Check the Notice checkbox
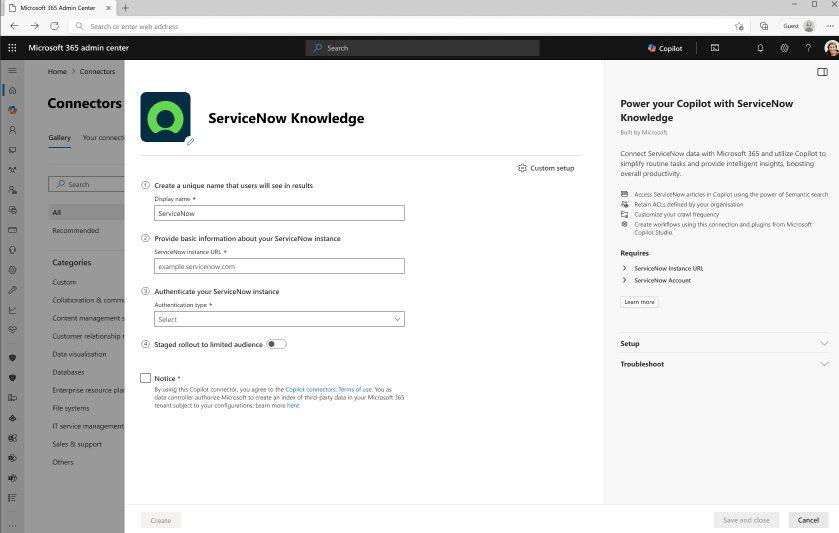This screenshot has height=533, width=839. click(146, 378)
